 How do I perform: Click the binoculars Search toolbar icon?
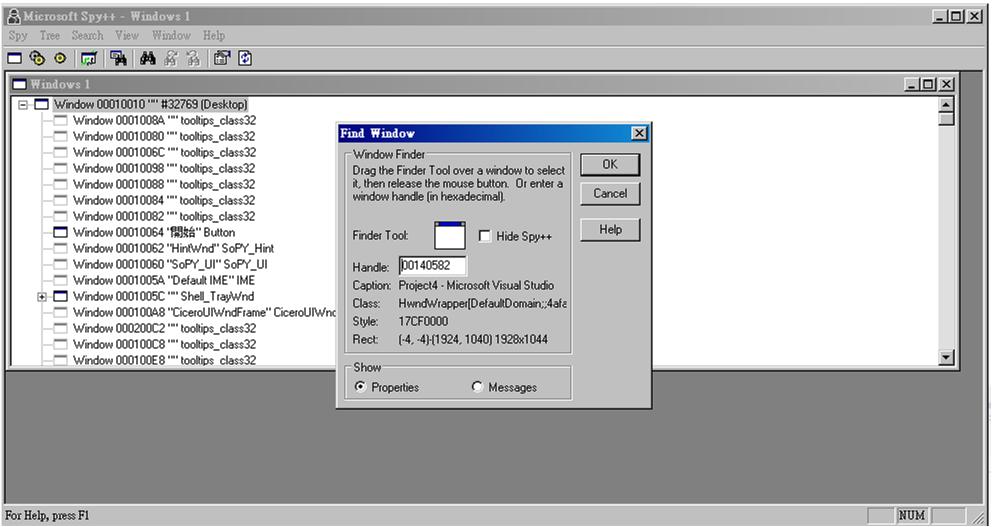coord(148,59)
